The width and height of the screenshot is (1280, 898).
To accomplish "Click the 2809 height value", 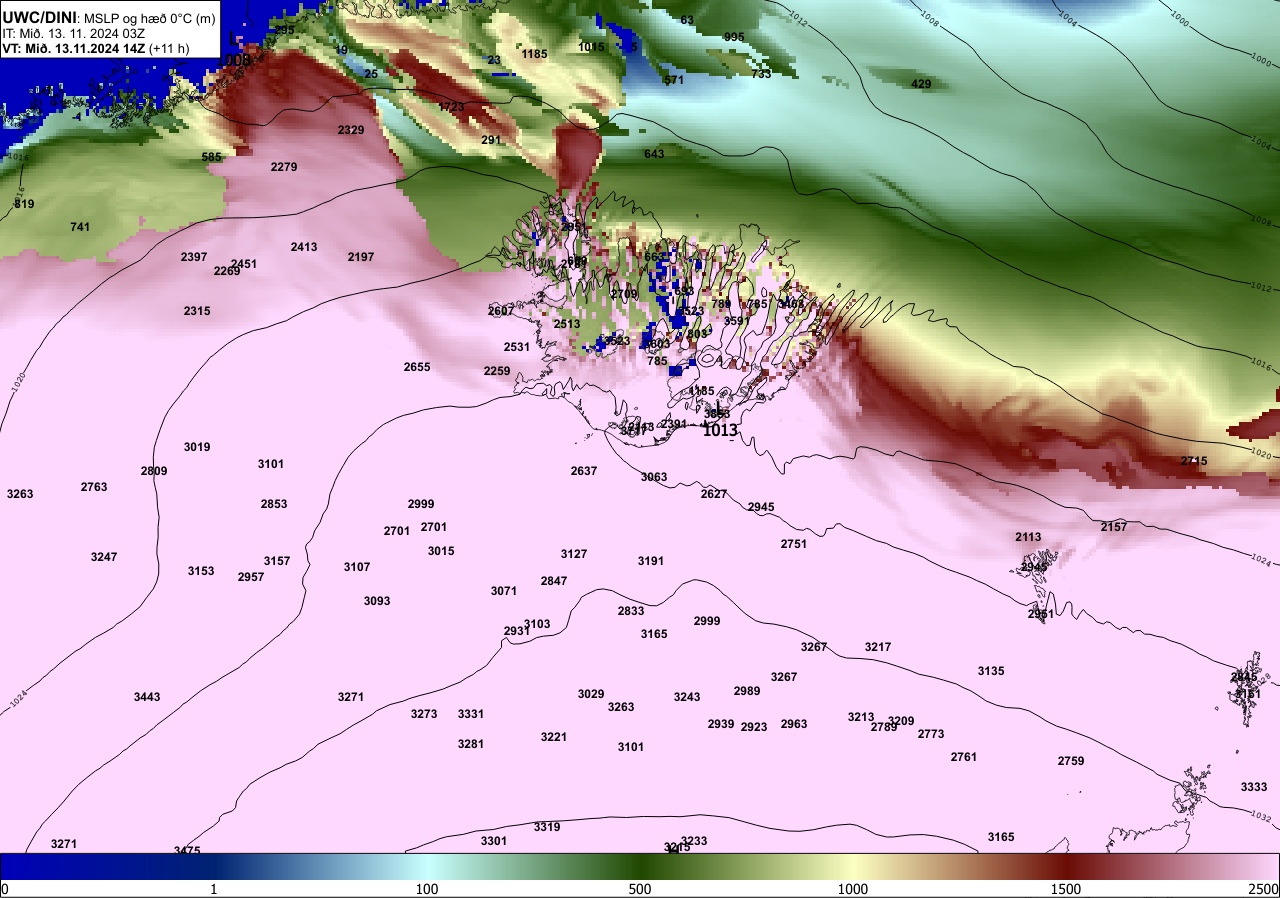I will click(154, 471).
